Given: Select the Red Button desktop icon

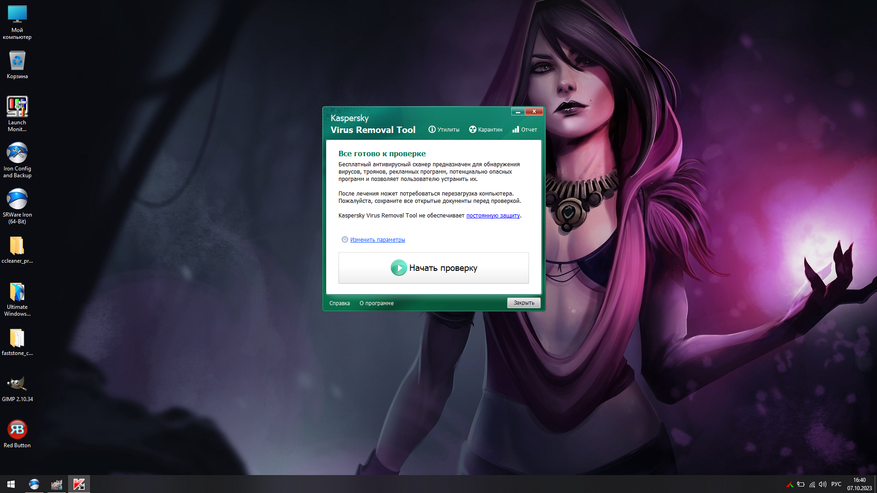Looking at the screenshot, I should coord(17,434).
